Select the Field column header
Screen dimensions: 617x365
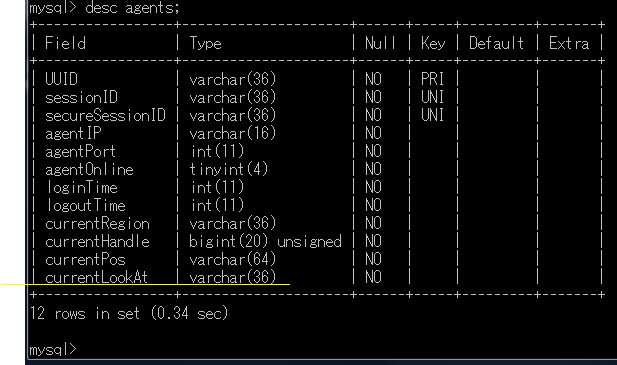coord(65,43)
